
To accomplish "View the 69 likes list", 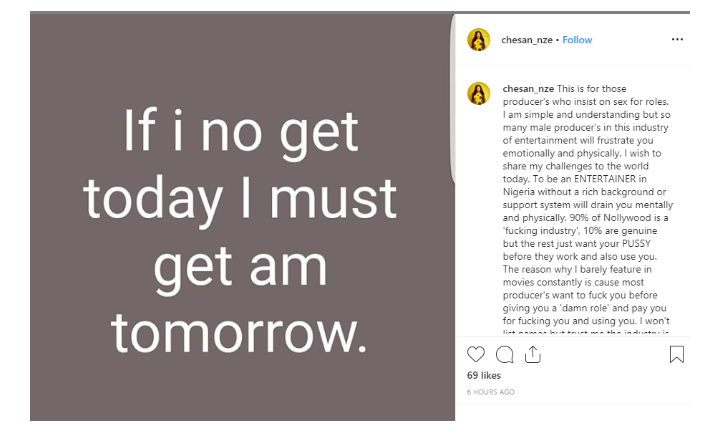I will (486, 375).
